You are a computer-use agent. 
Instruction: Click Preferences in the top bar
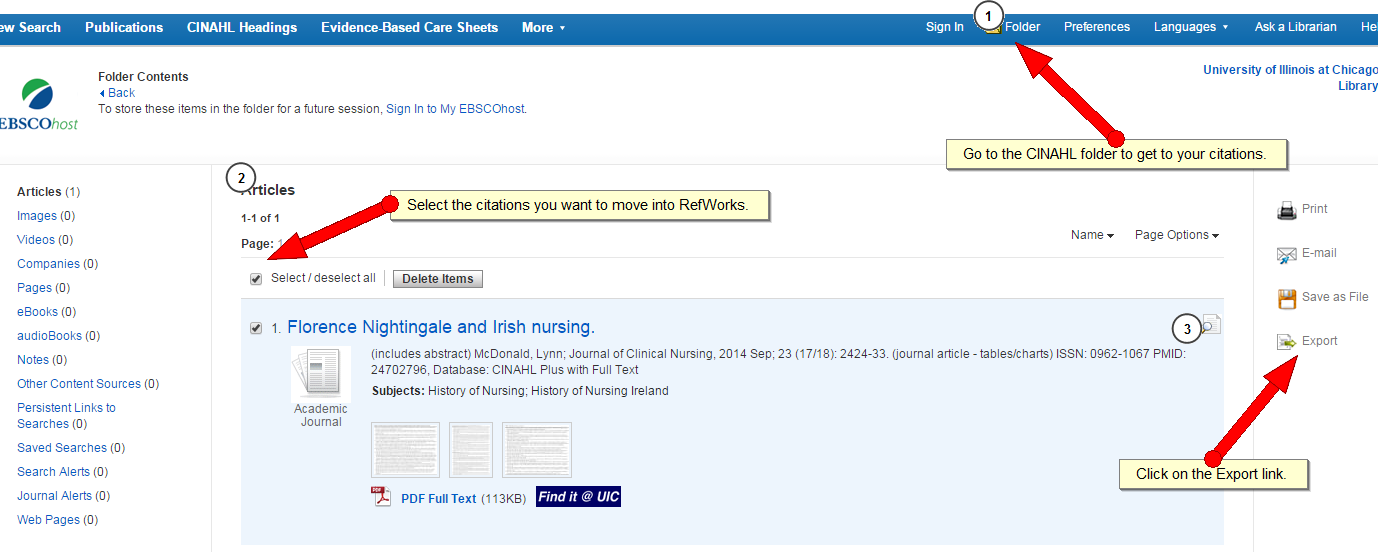pyautogui.click(x=1097, y=27)
